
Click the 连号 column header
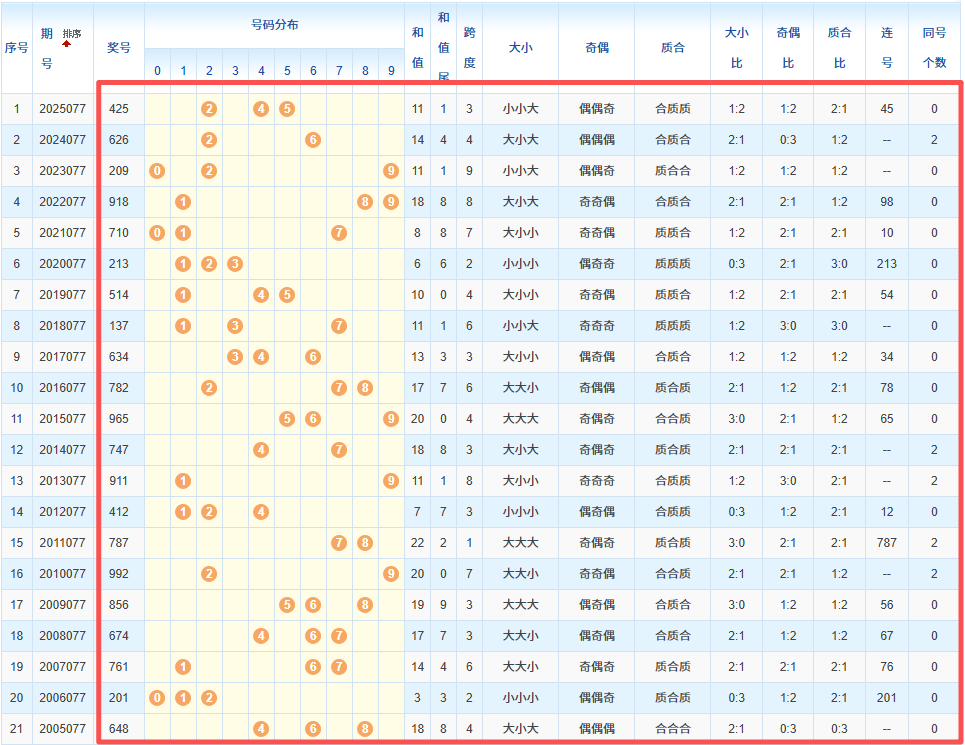(887, 47)
